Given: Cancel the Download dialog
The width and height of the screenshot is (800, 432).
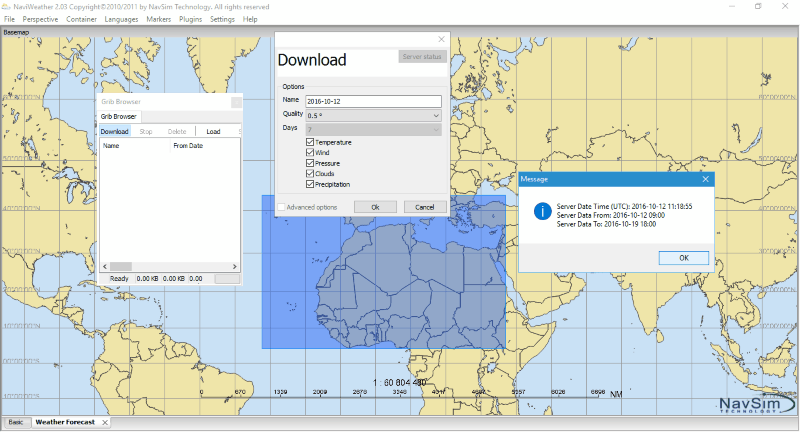Looking at the screenshot, I should [x=424, y=207].
